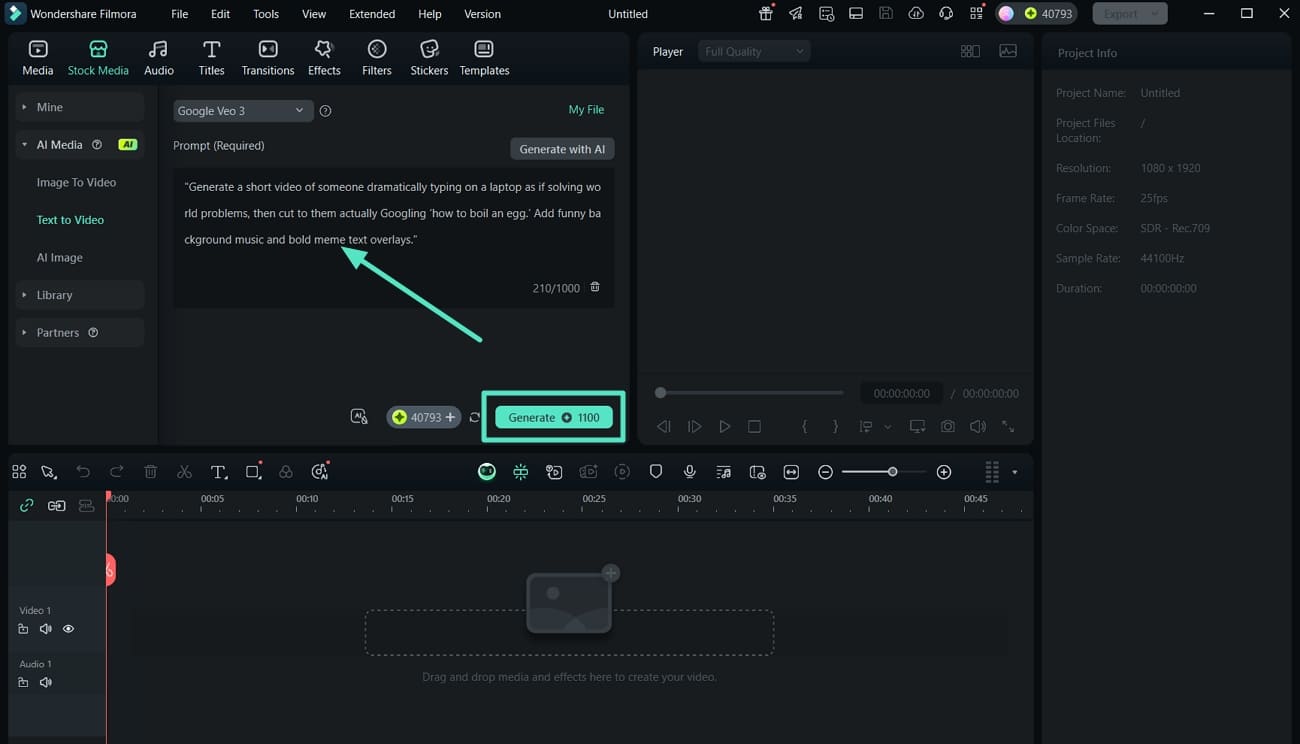Viewport: 1300px width, 744px height.
Task: Open the color grading circles icon
Action: tap(286, 472)
